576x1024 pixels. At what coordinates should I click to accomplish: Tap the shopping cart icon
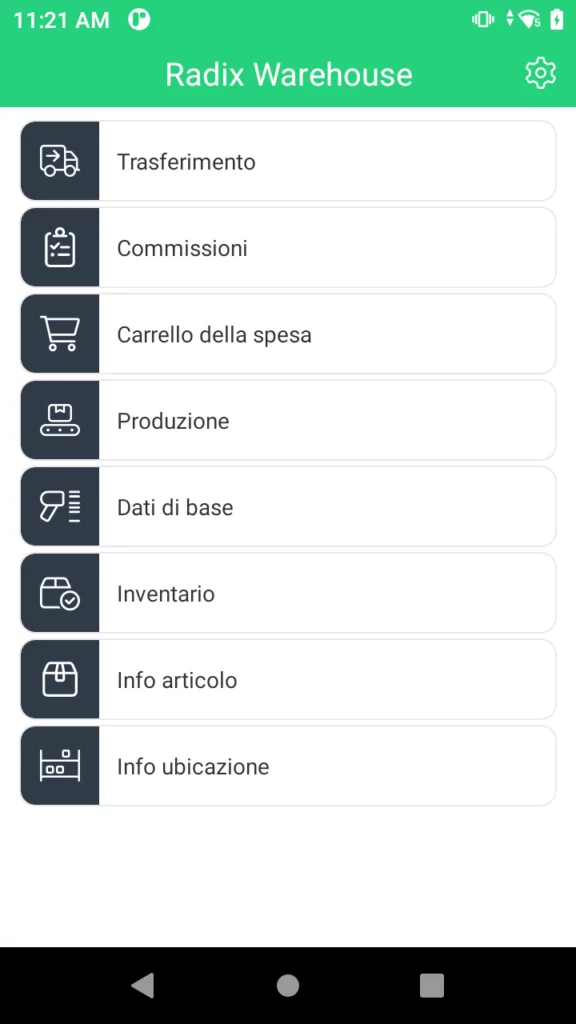[59, 334]
